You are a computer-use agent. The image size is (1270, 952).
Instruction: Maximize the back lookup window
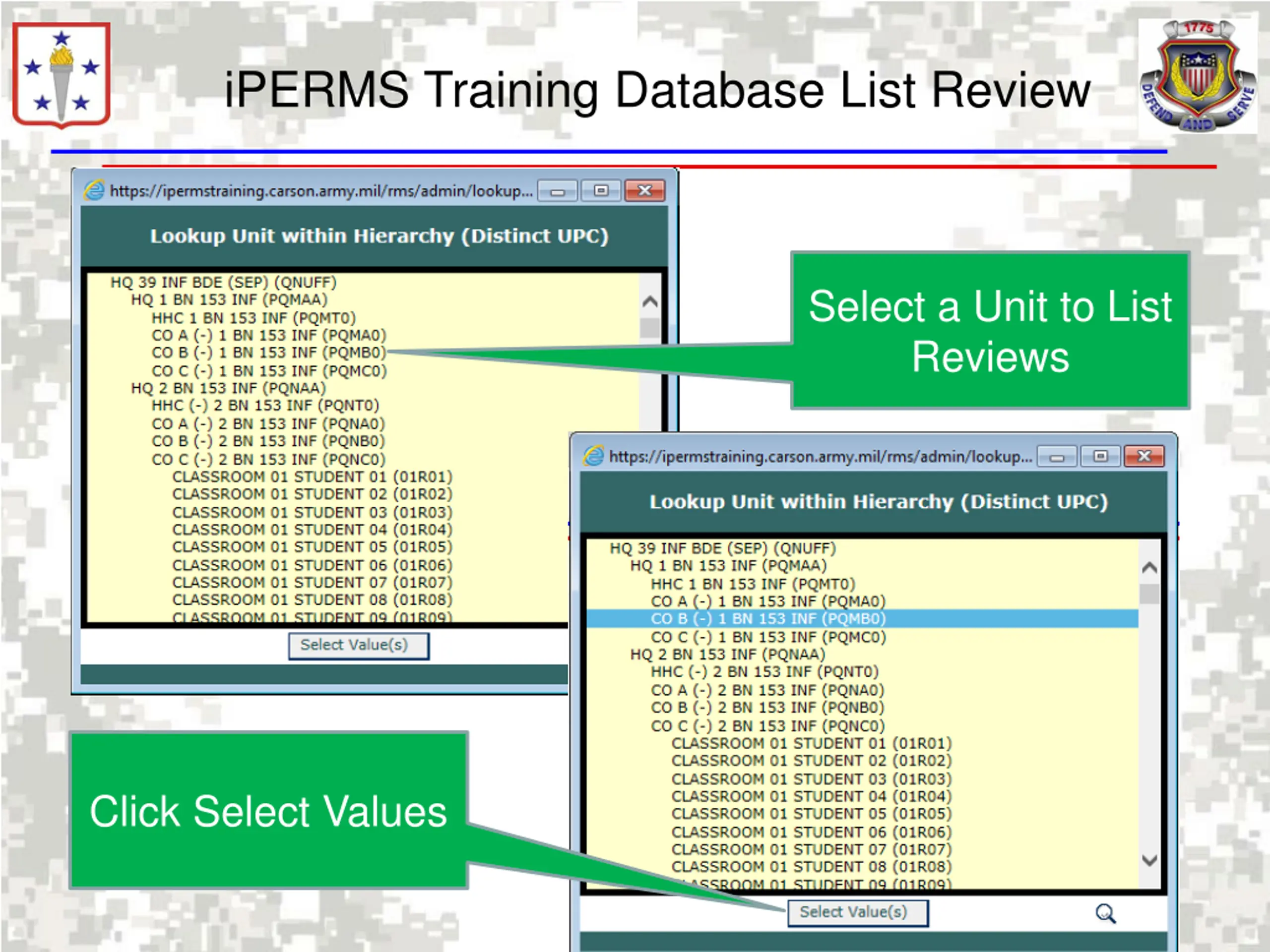[x=601, y=190]
